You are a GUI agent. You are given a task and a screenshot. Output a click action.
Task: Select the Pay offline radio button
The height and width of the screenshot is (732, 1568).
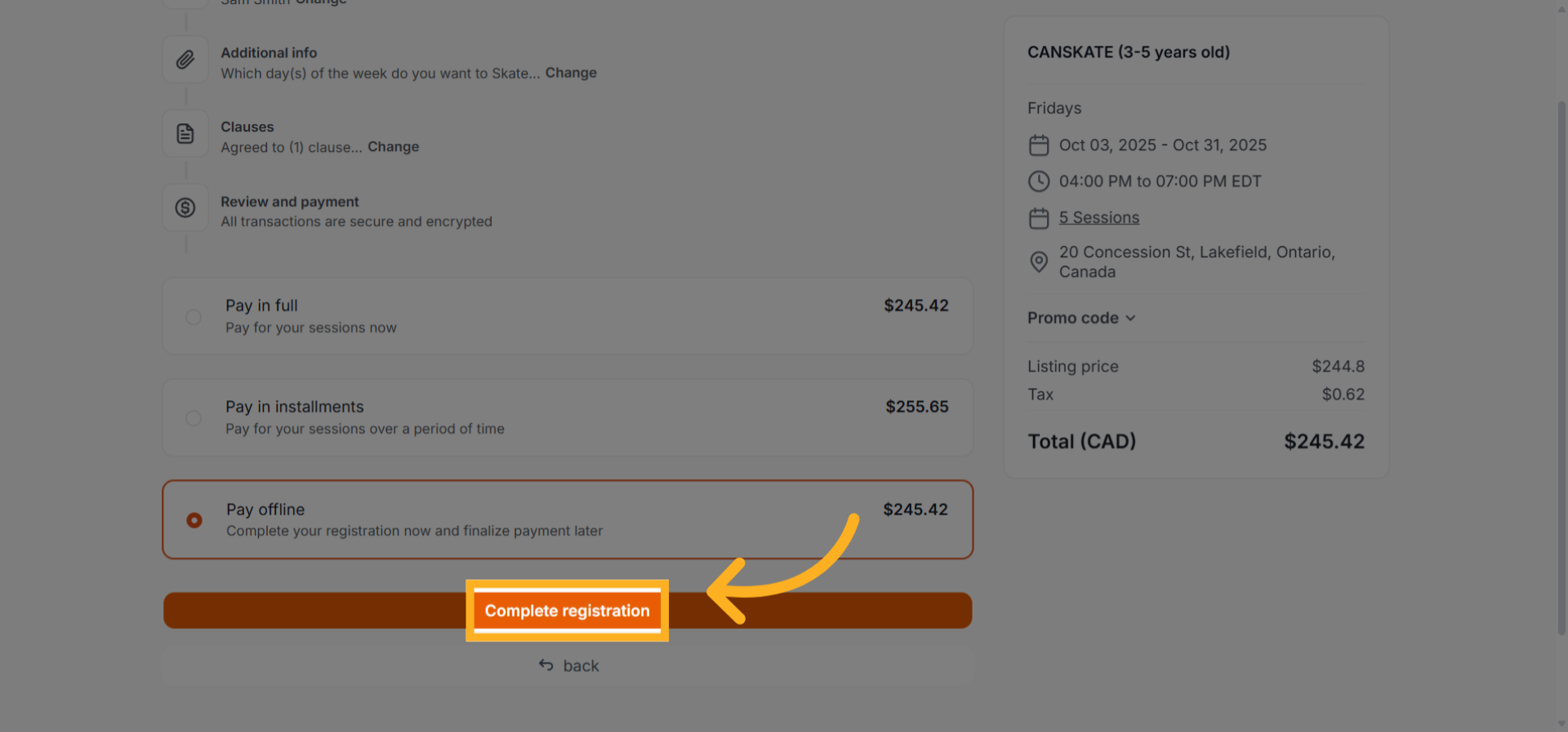[x=194, y=520]
